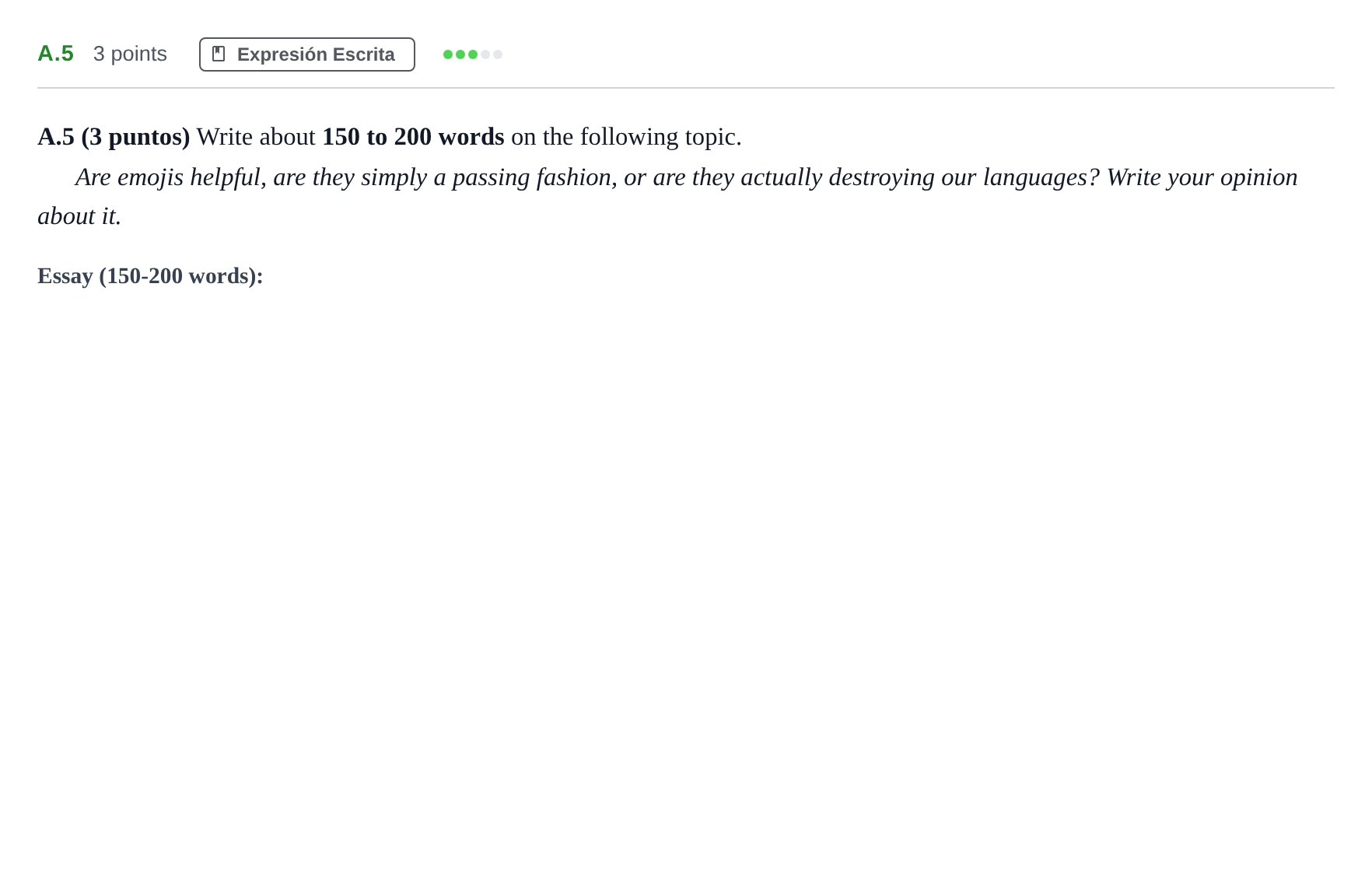Click the bold A.5 (3 puntos) heading
This screenshot has width=1372, height=893.
(114, 137)
